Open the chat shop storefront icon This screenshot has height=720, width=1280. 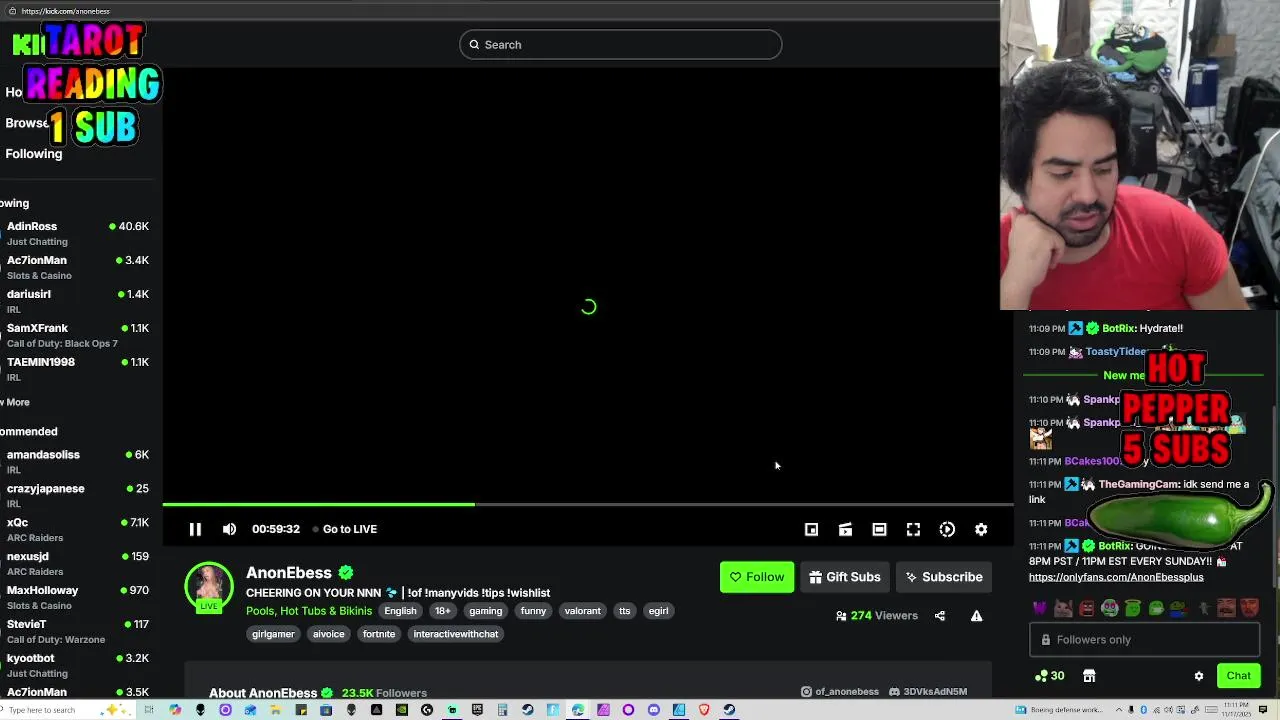tap(1089, 676)
